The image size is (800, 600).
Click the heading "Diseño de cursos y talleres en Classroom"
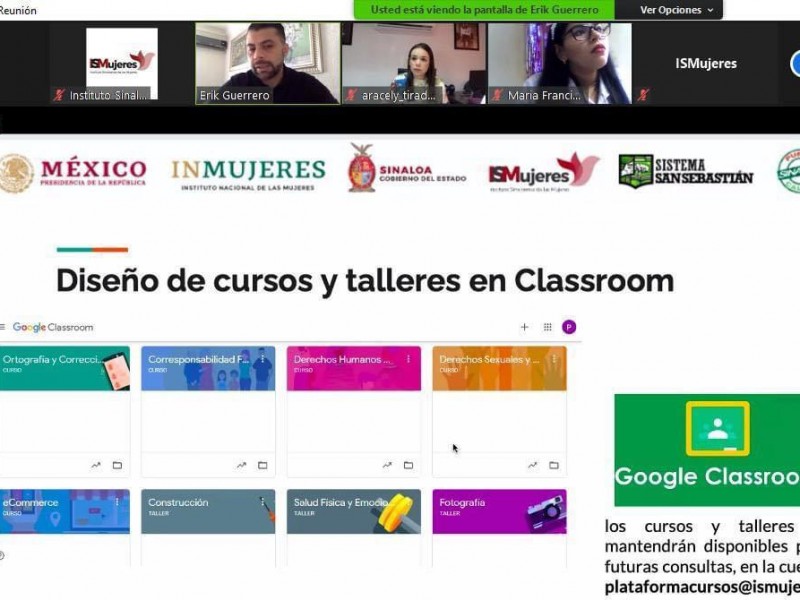coord(365,281)
